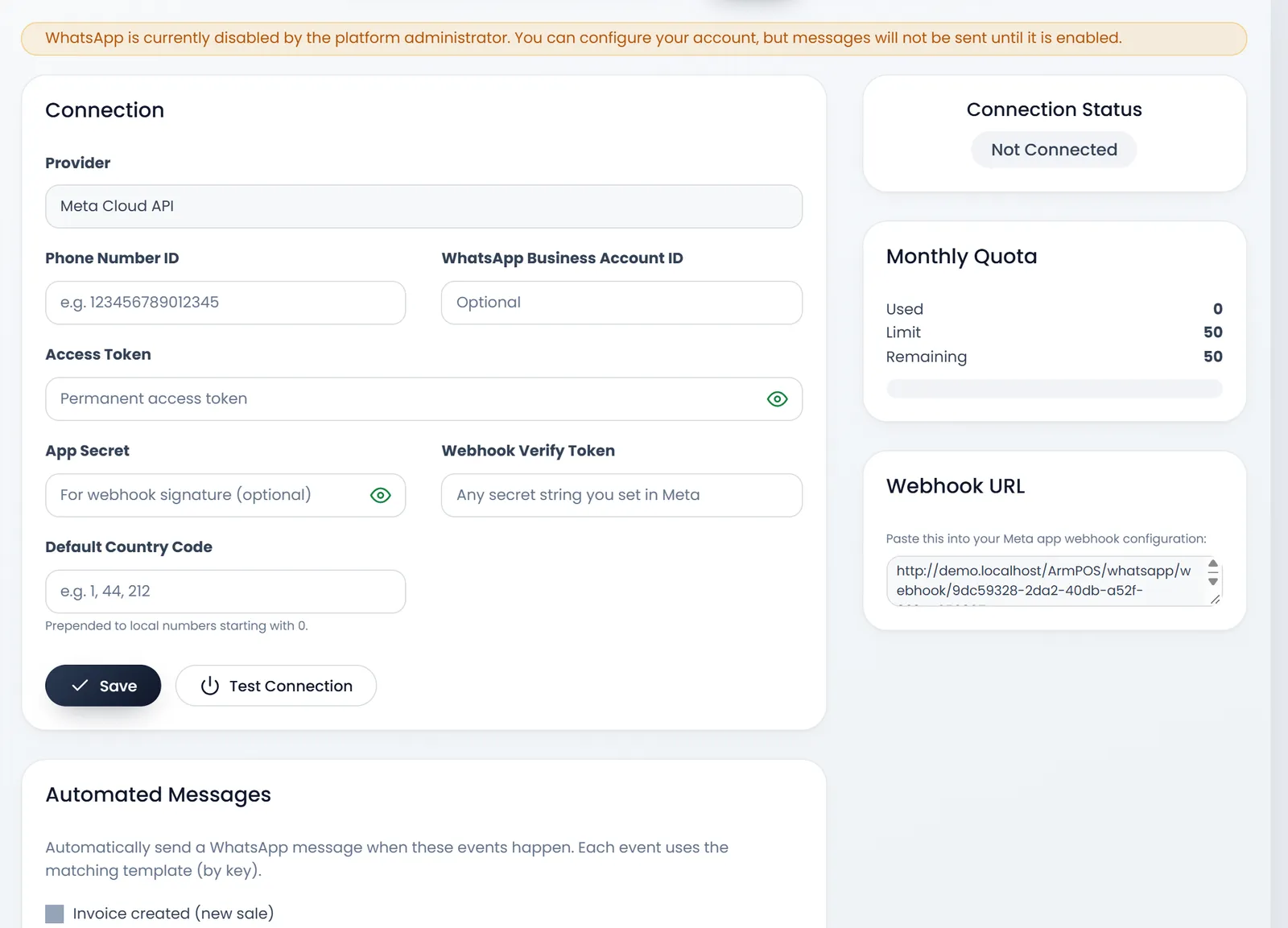Show the Access Token with the eye icon
This screenshot has height=928, width=1288.
click(777, 399)
